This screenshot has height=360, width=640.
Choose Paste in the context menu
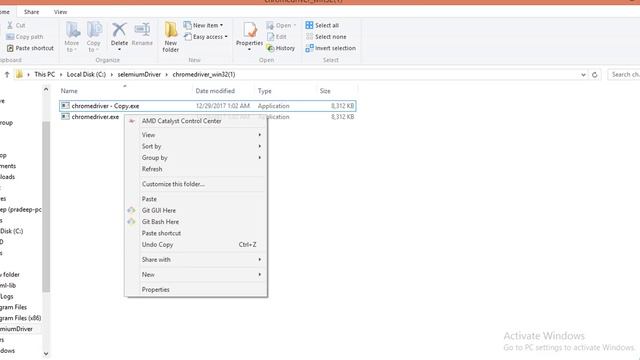[196, 199]
